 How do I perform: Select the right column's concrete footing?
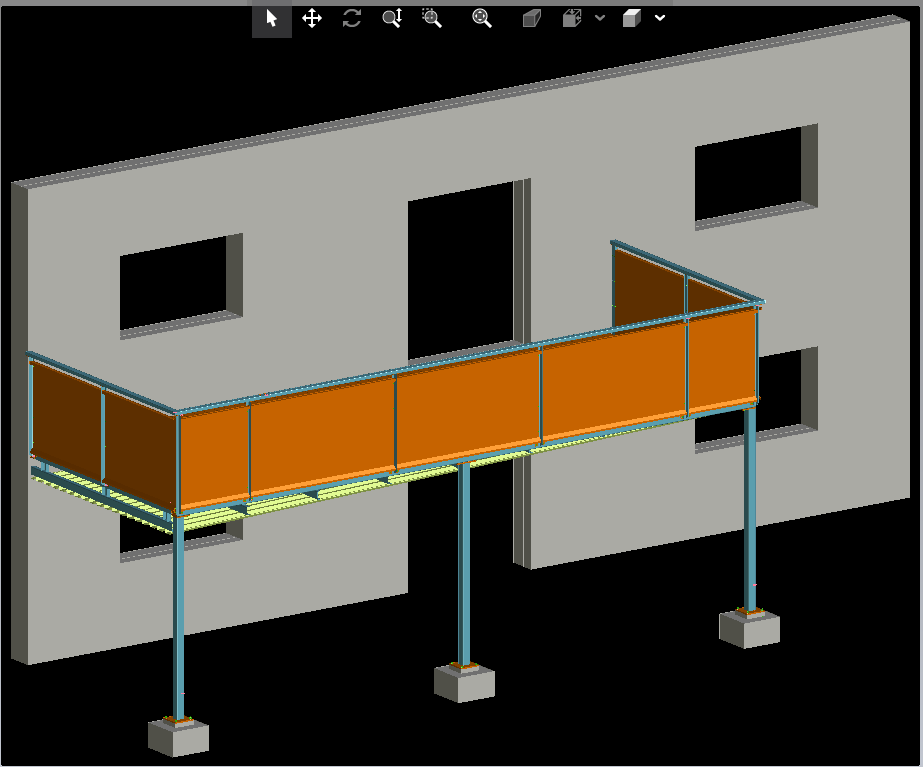point(749,630)
